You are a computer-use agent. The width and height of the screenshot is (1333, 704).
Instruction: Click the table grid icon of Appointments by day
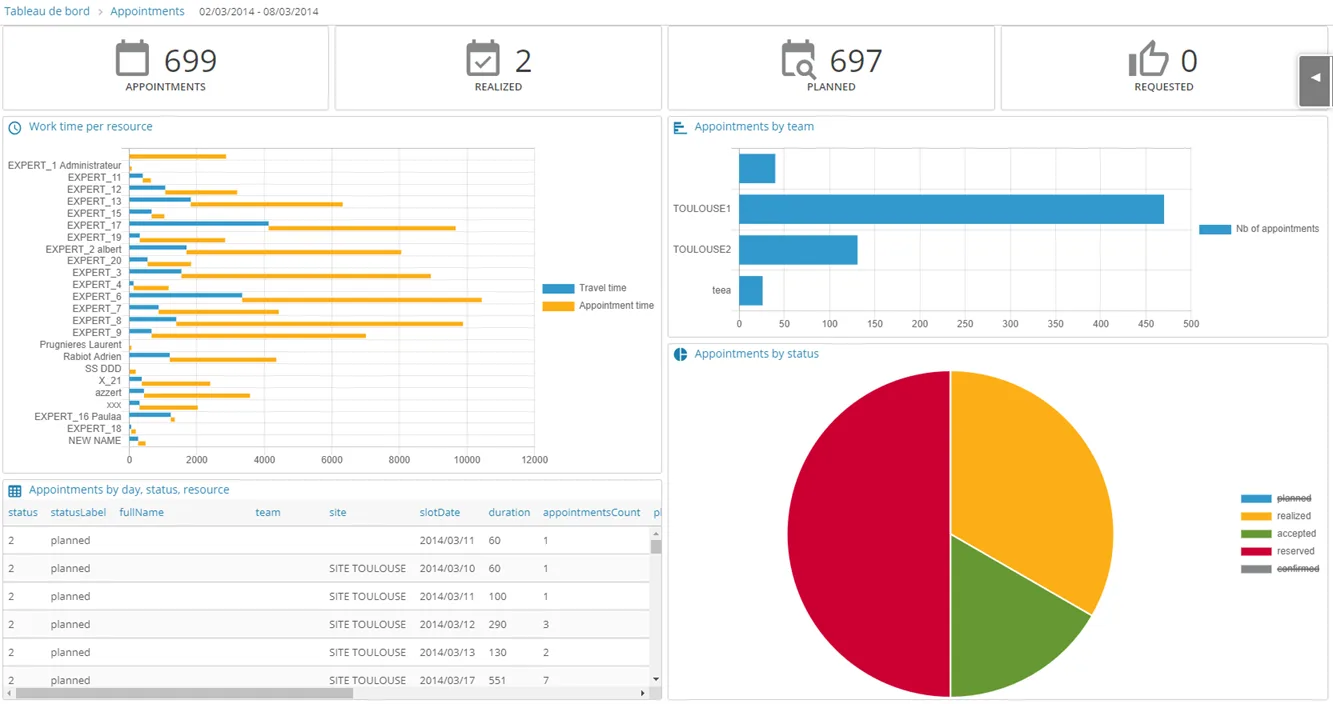click(15, 491)
